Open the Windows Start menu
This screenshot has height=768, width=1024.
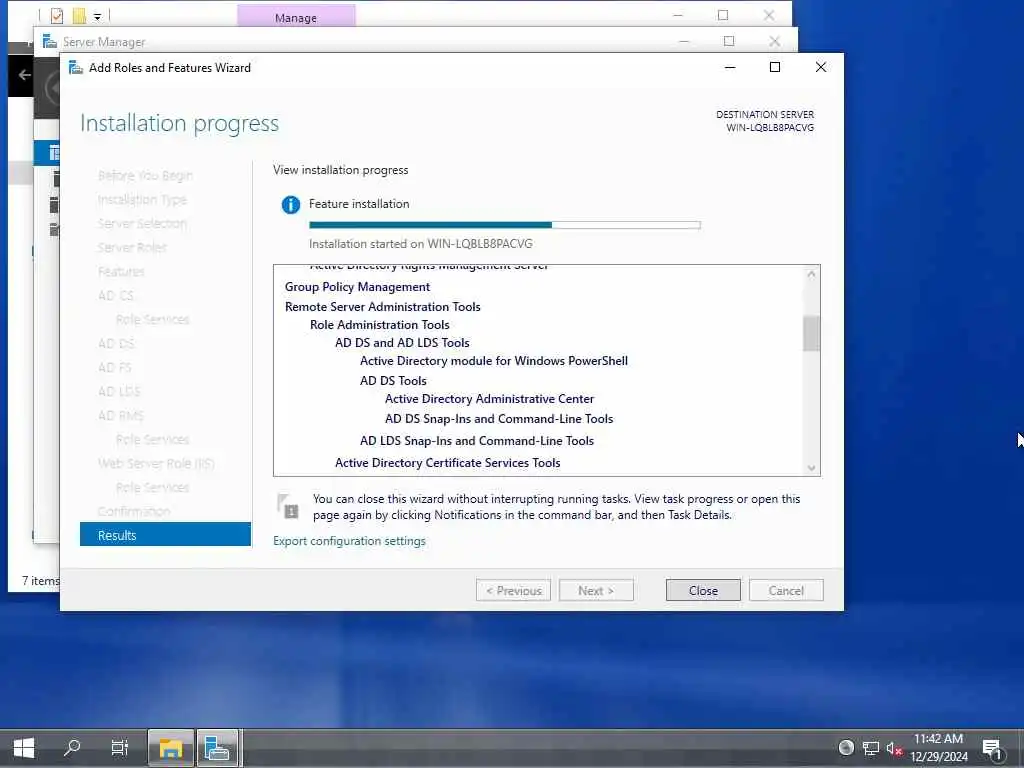24,748
